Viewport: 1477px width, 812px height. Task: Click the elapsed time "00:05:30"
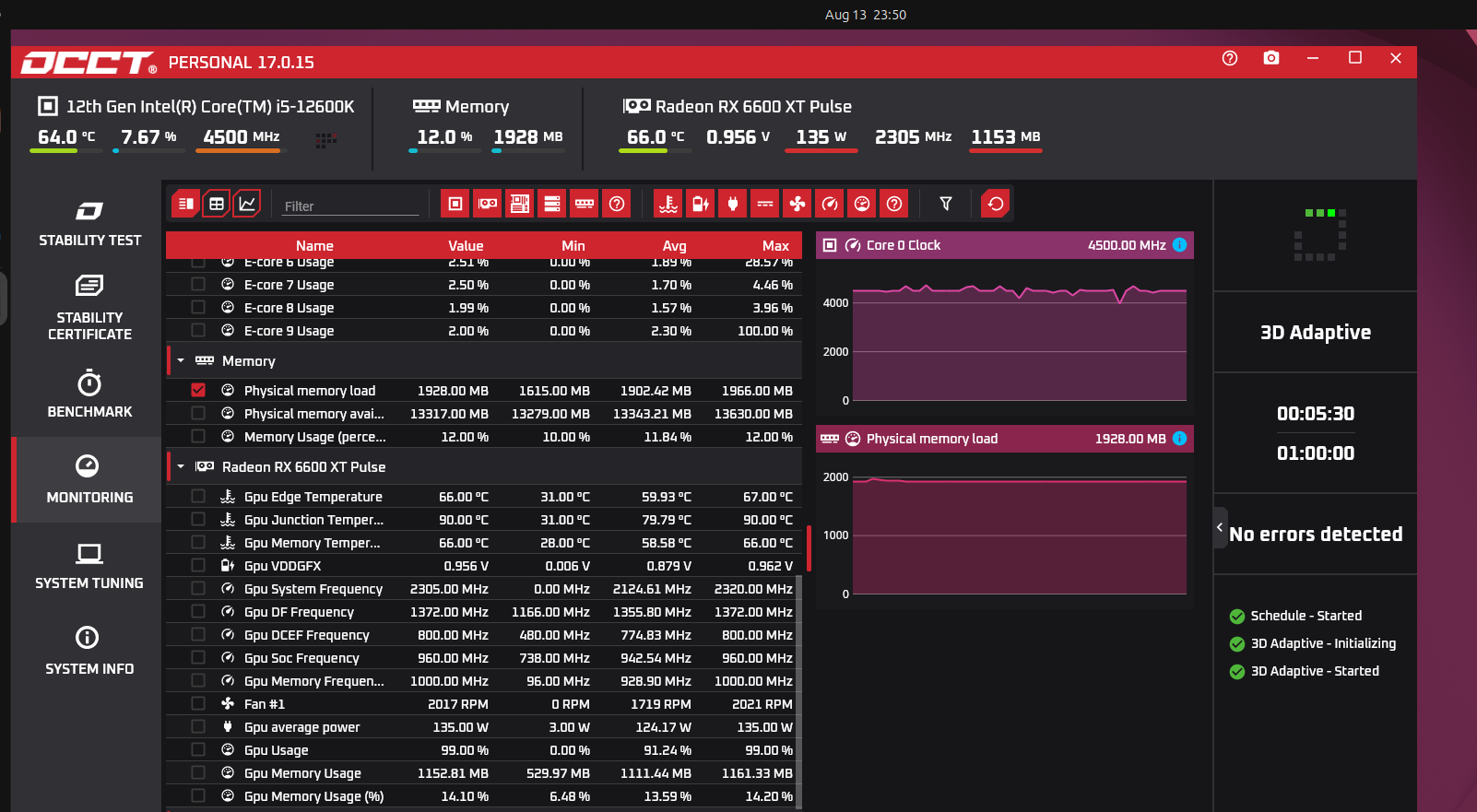[x=1316, y=414]
